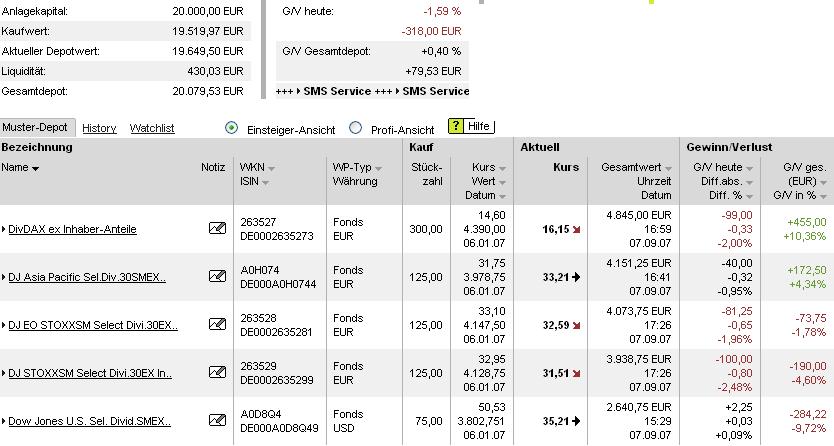Select Einsteiger-Ansicht radio button
834x446 pixels.
[232, 128]
